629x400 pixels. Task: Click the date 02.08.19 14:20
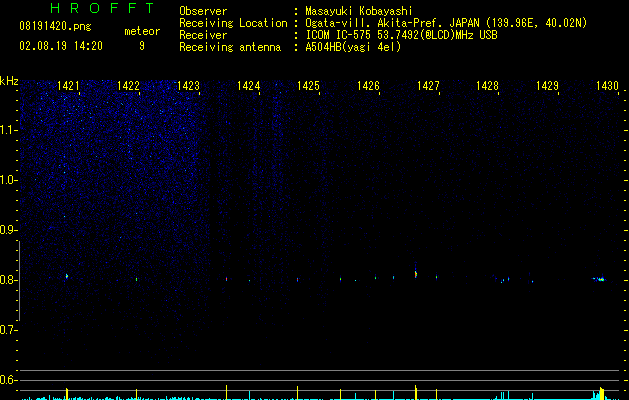(61, 46)
